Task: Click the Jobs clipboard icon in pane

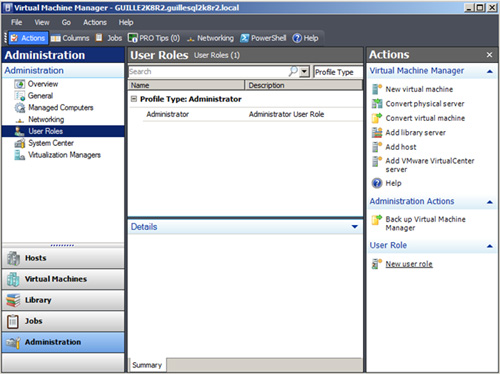Action: pos(13,321)
